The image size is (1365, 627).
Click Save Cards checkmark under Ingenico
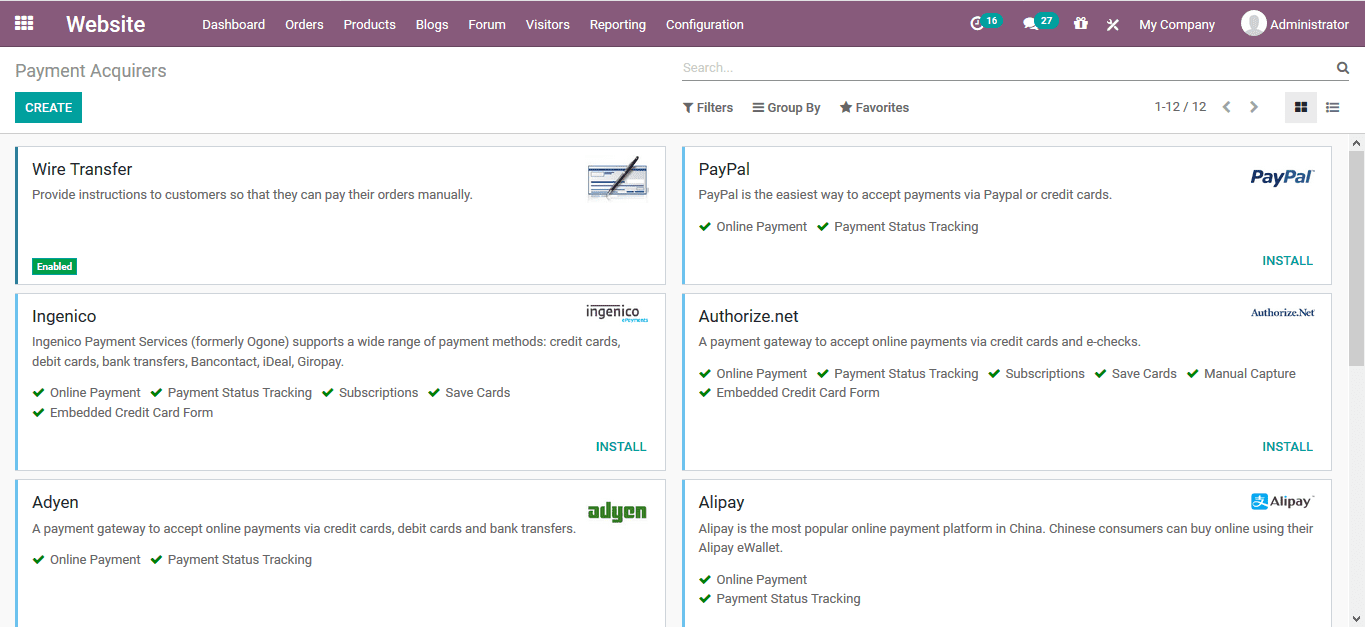(434, 392)
